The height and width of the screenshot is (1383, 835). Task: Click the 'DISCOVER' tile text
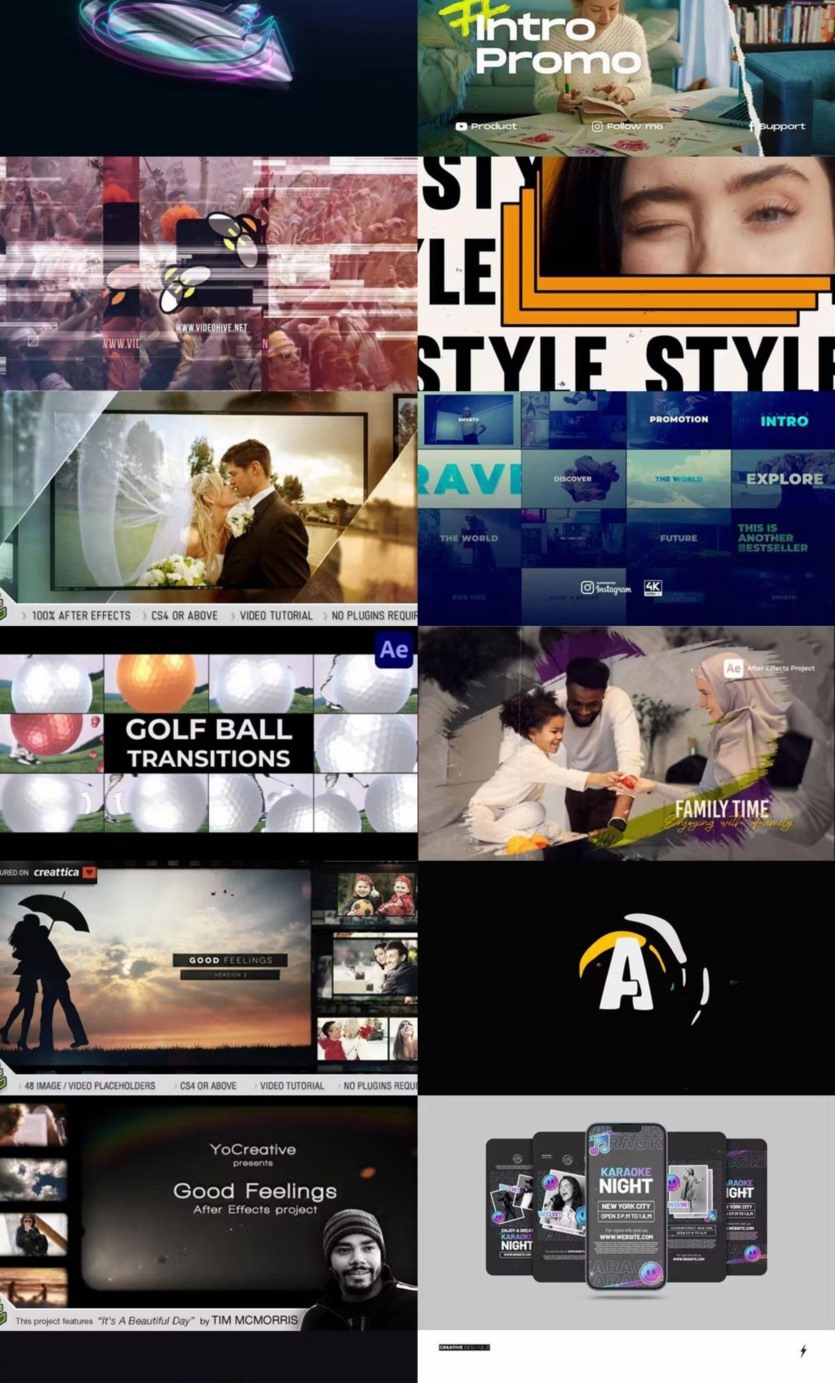tap(573, 479)
